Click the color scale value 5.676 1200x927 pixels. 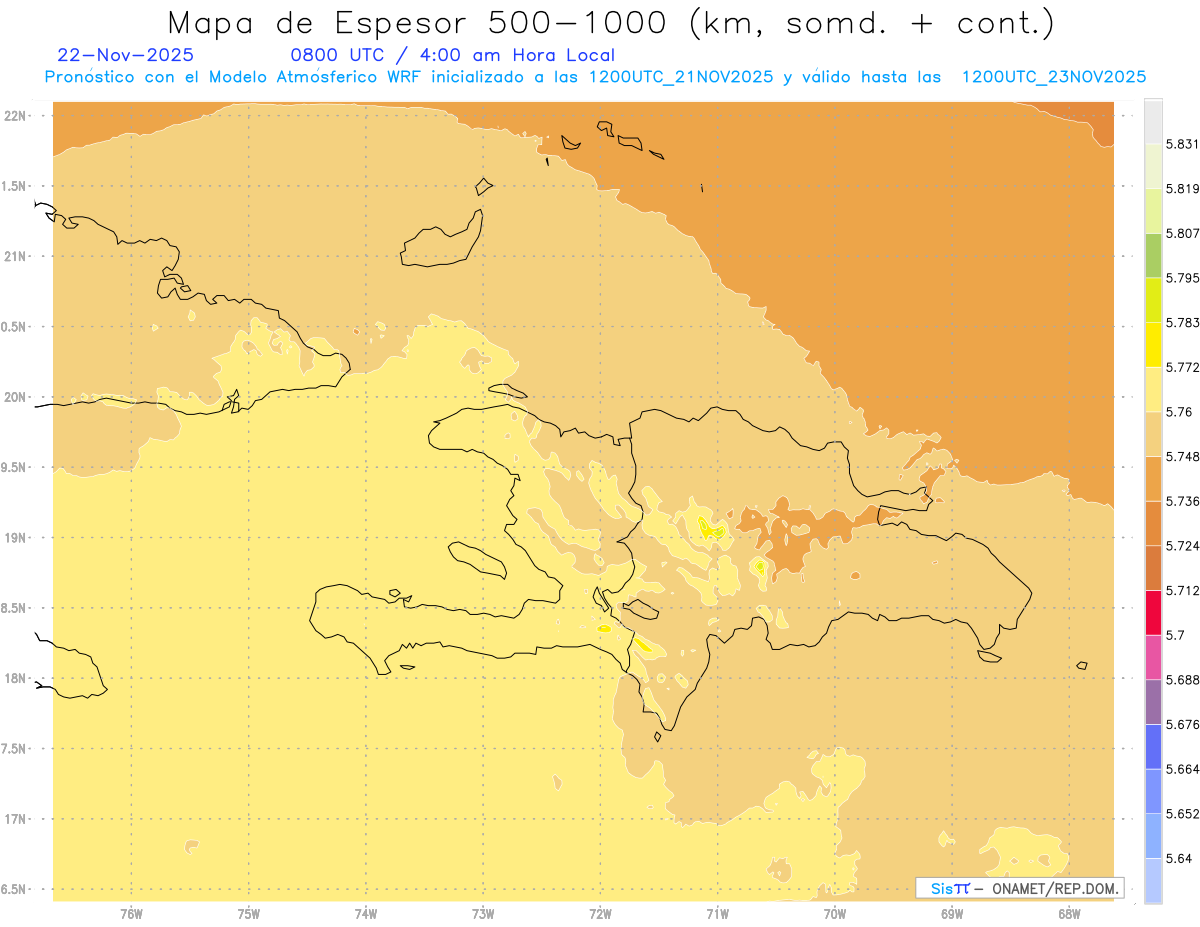1182,725
